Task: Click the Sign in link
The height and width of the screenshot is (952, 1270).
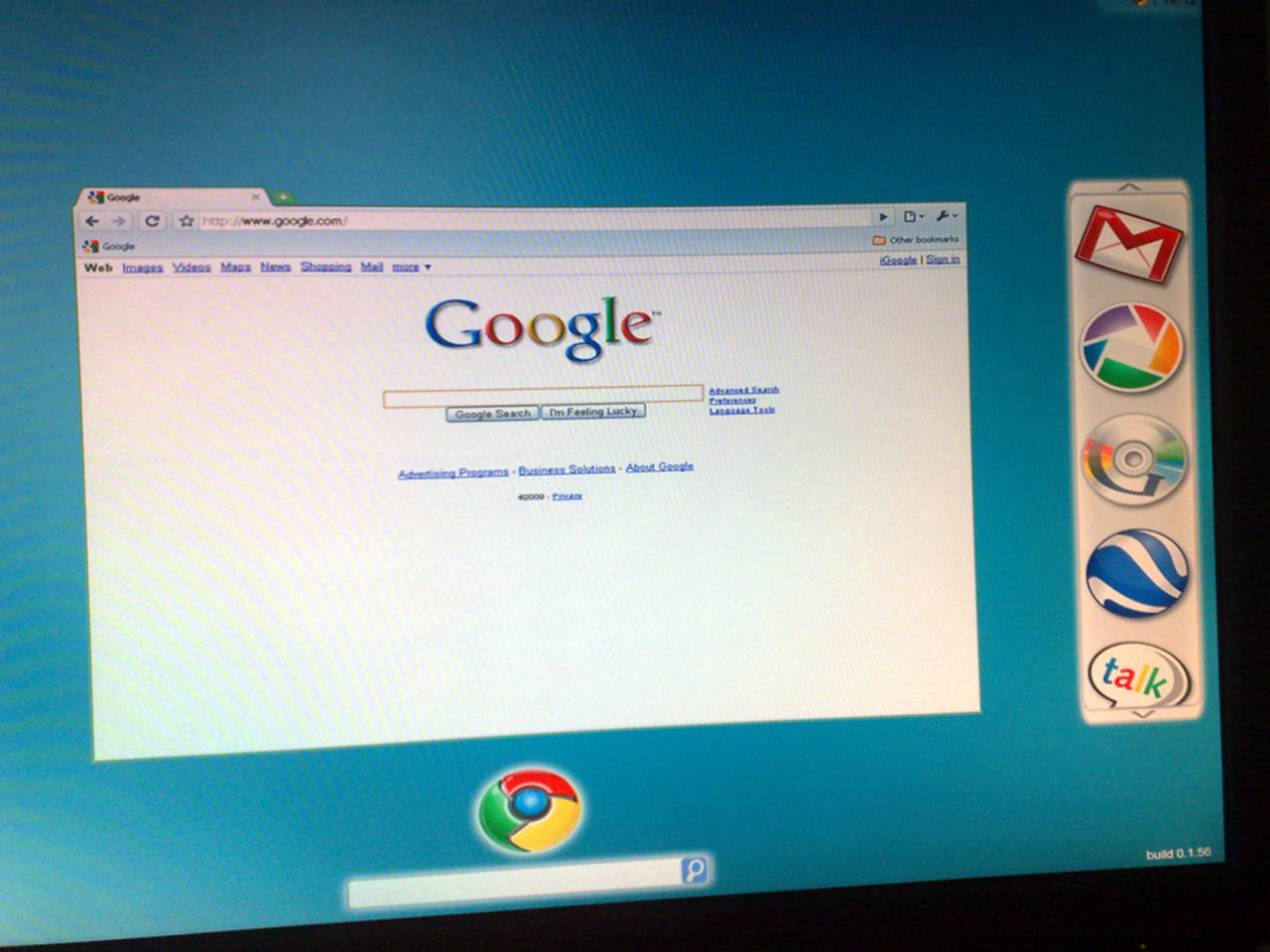Action: click(x=943, y=259)
